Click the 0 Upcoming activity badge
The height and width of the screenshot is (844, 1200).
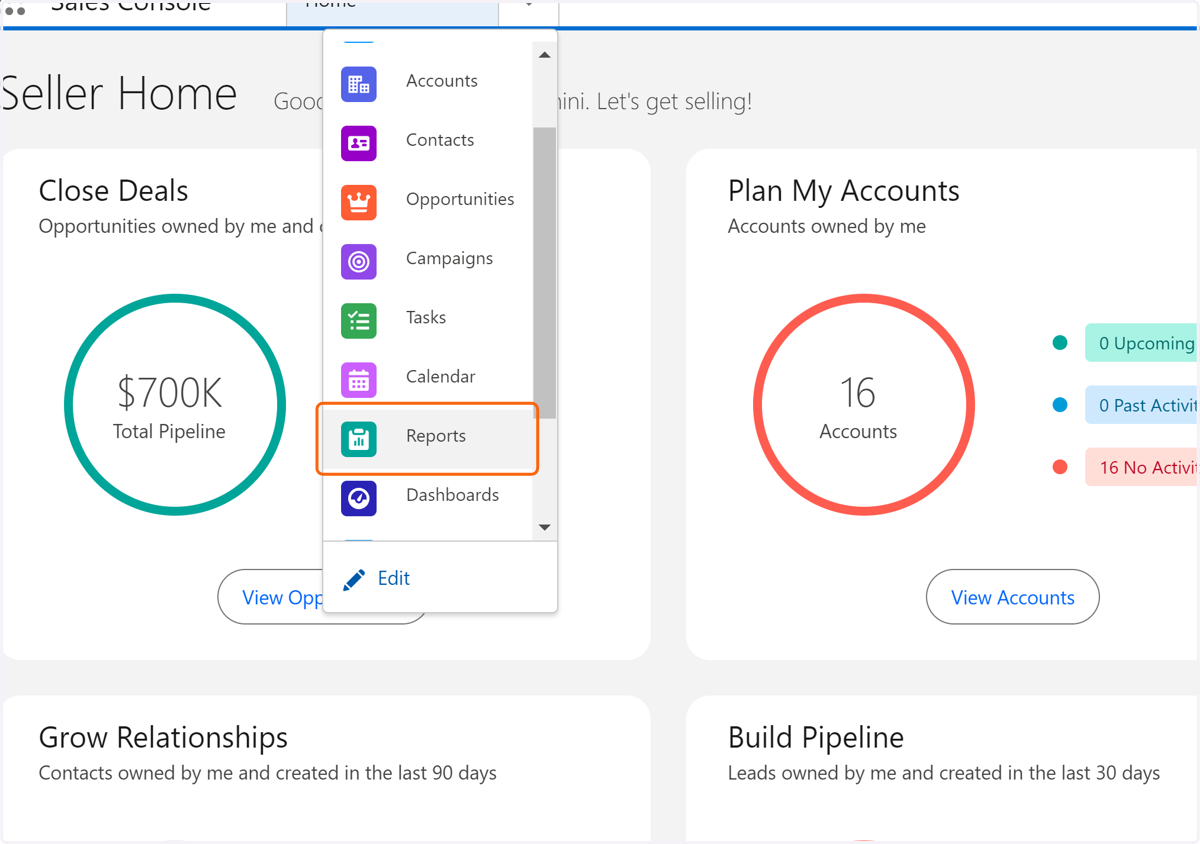(x=1141, y=343)
